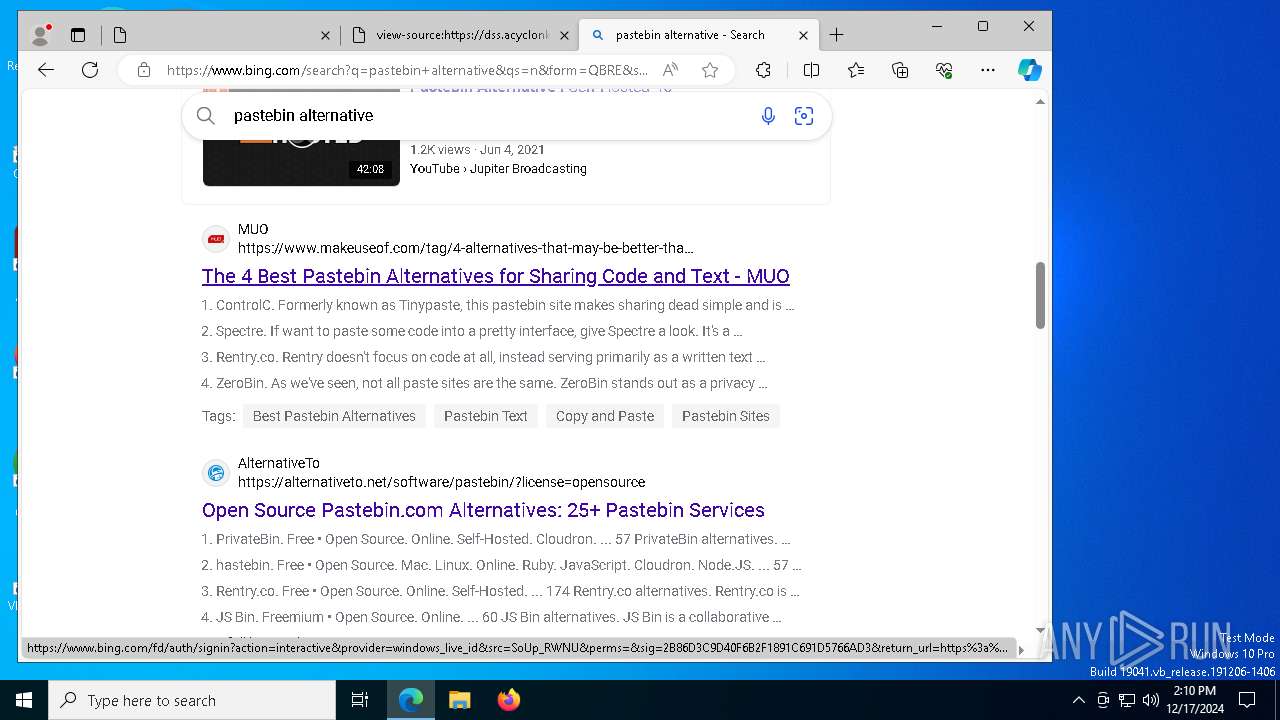Search by voice microphone icon

point(768,116)
